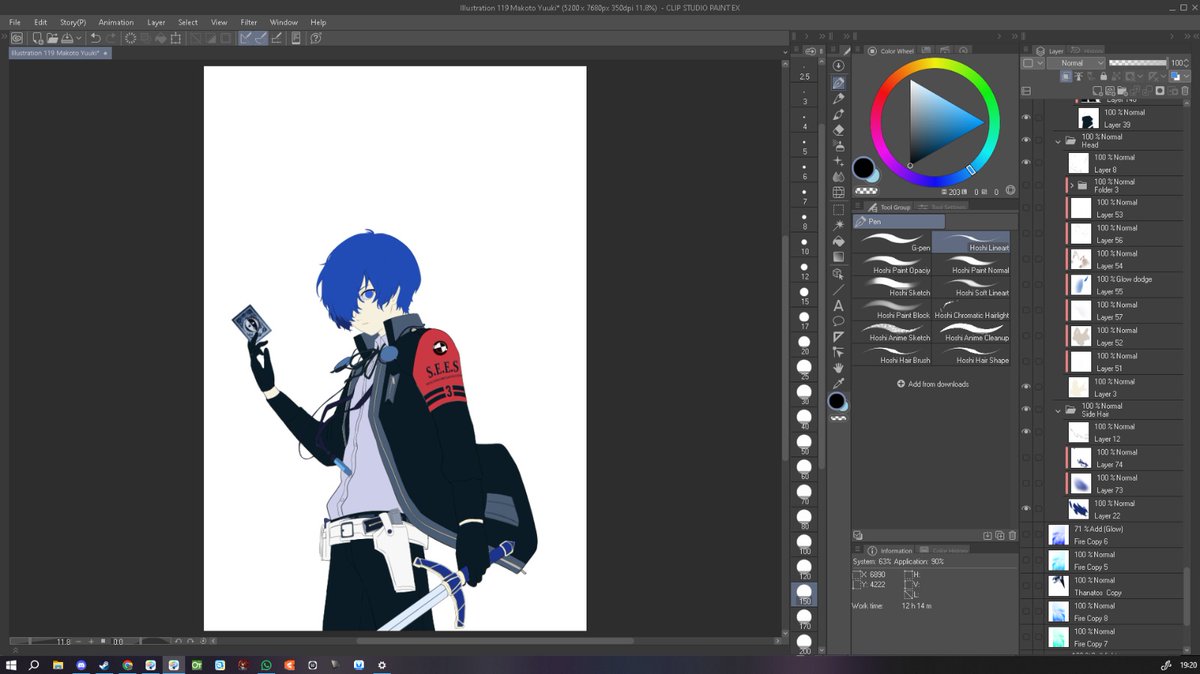Click the main color swatch by color wheel
Viewport: 1200px width, 674px height.
click(x=862, y=167)
